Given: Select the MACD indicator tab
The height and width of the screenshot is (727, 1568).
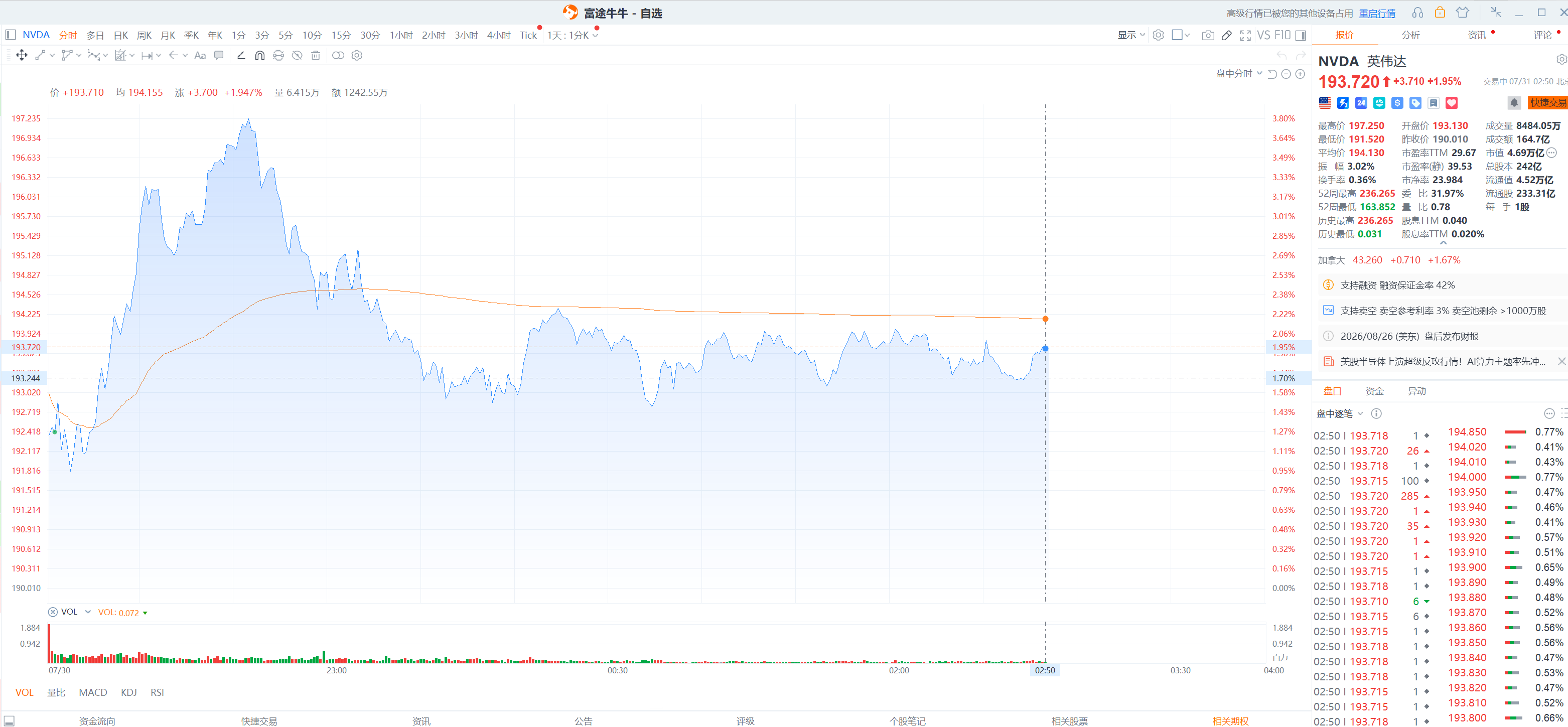Looking at the screenshot, I should [92, 692].
